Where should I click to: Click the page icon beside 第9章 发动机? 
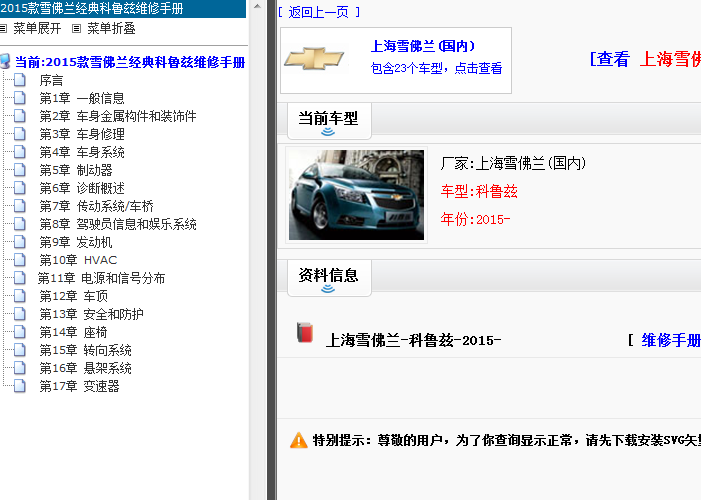tap(20, 242)
